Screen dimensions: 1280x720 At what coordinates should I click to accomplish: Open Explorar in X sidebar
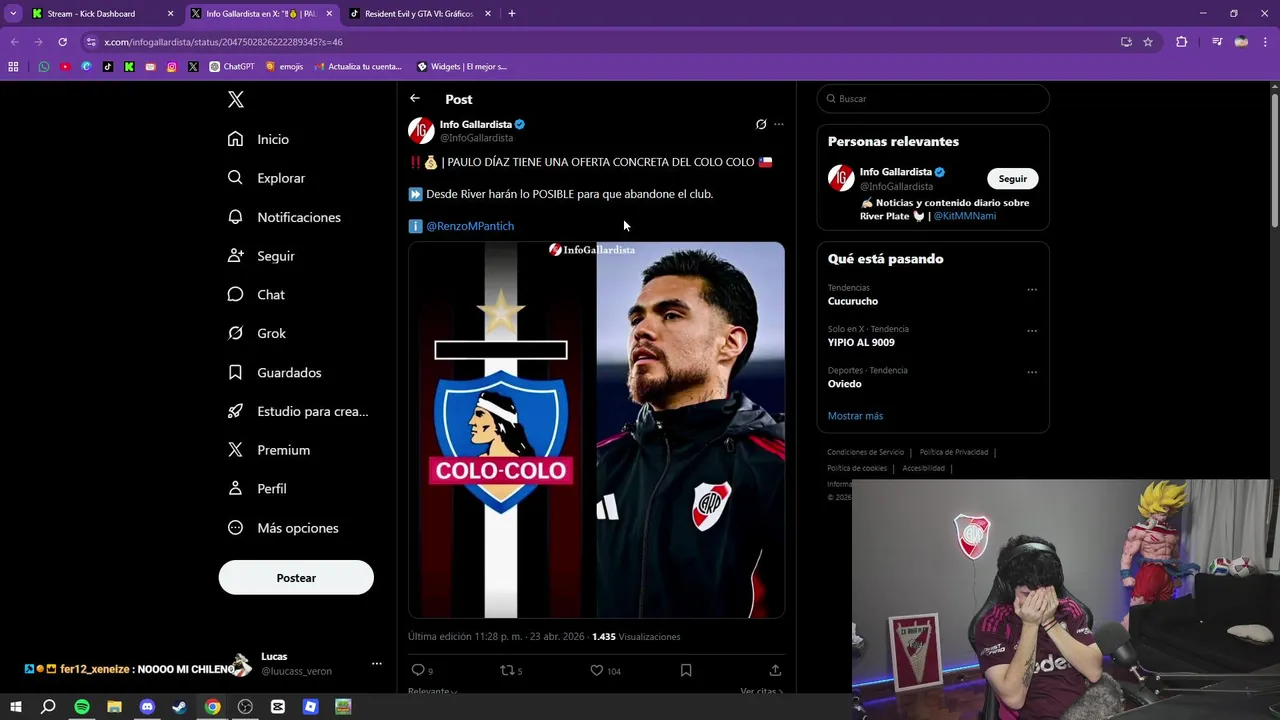coord(267,178)
